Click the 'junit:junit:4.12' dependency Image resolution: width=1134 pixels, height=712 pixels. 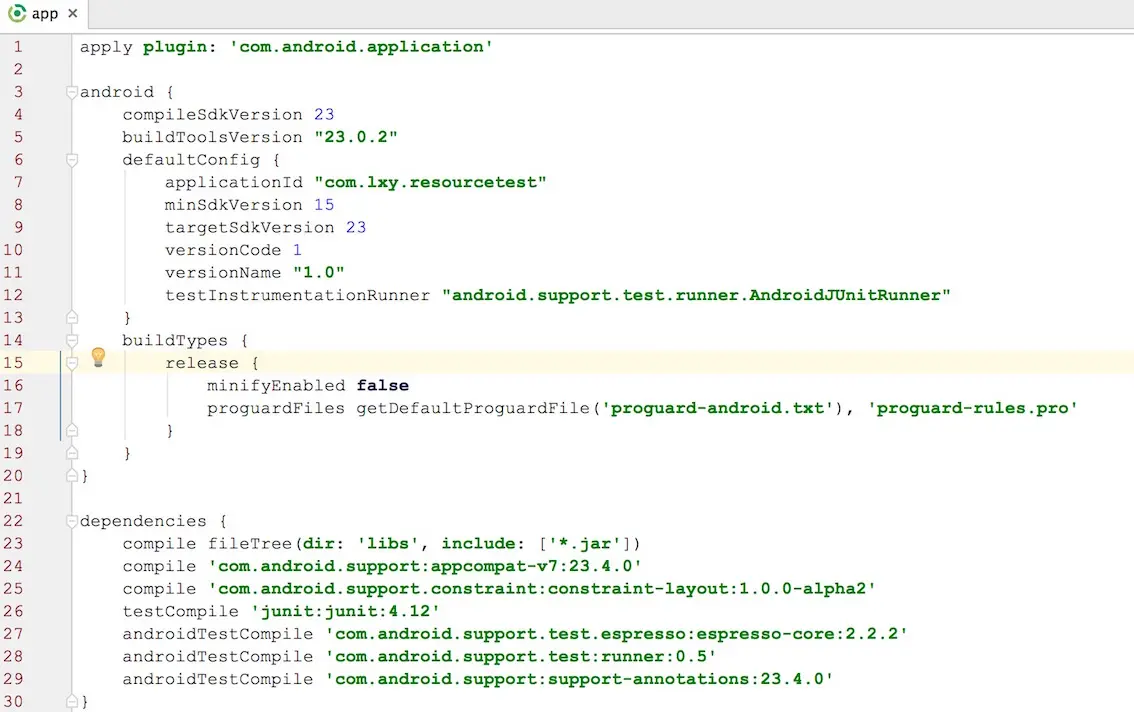point(345,611)
